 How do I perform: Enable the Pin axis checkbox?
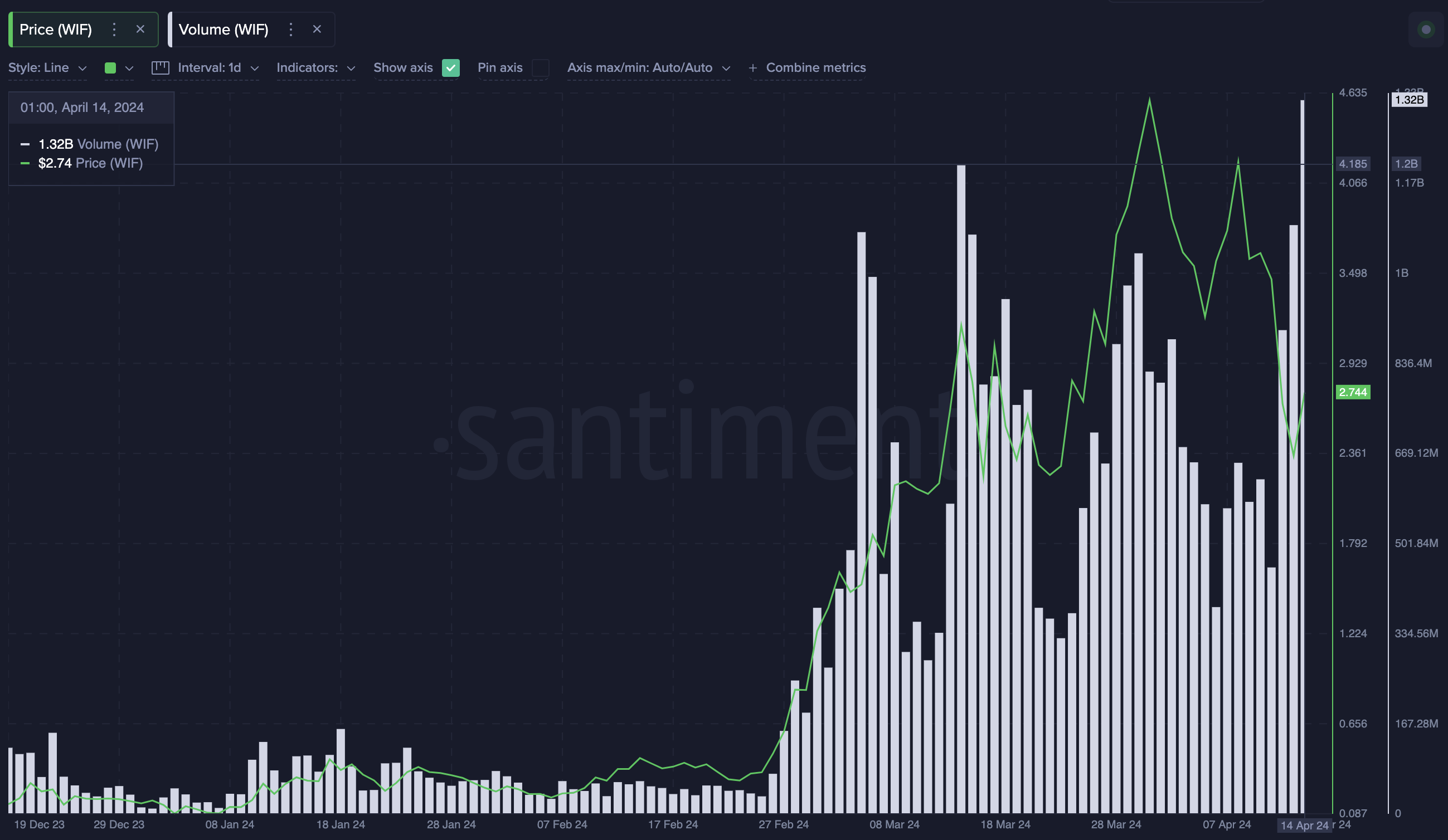coord(540,69)
